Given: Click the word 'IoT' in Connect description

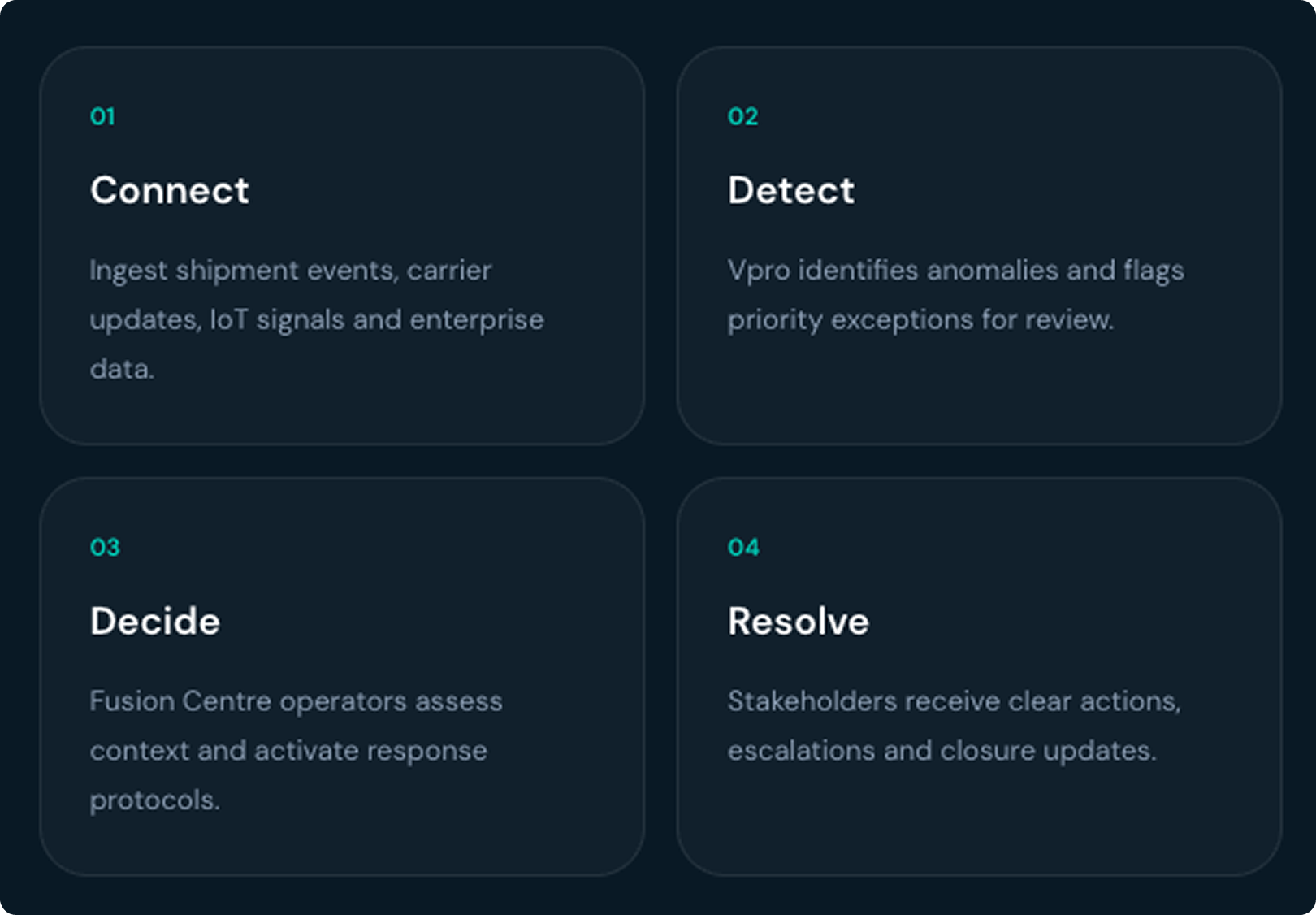Looking at the screenshot, I should click(x=229, y=319).
